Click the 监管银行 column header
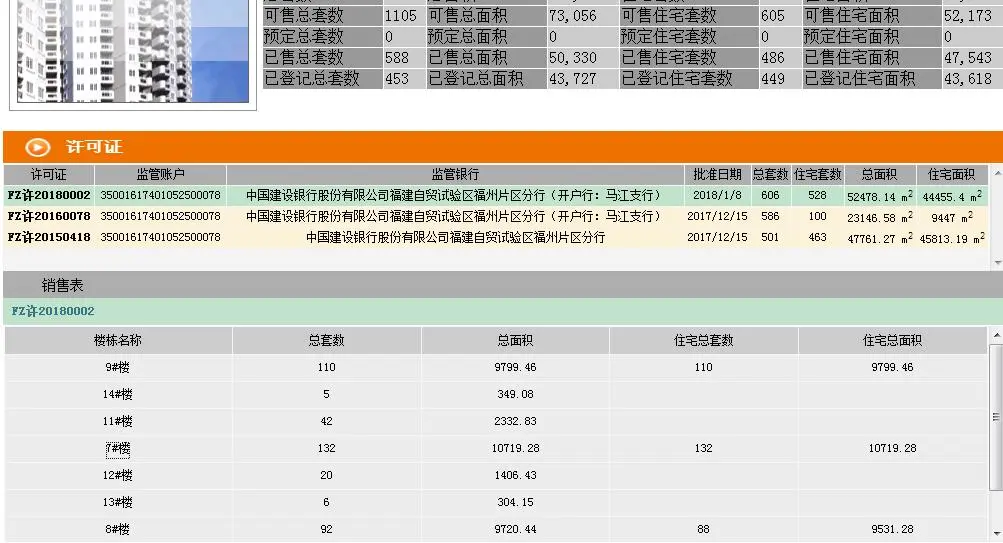Screen dimensions: 1003x543 [x=455, y=175]
